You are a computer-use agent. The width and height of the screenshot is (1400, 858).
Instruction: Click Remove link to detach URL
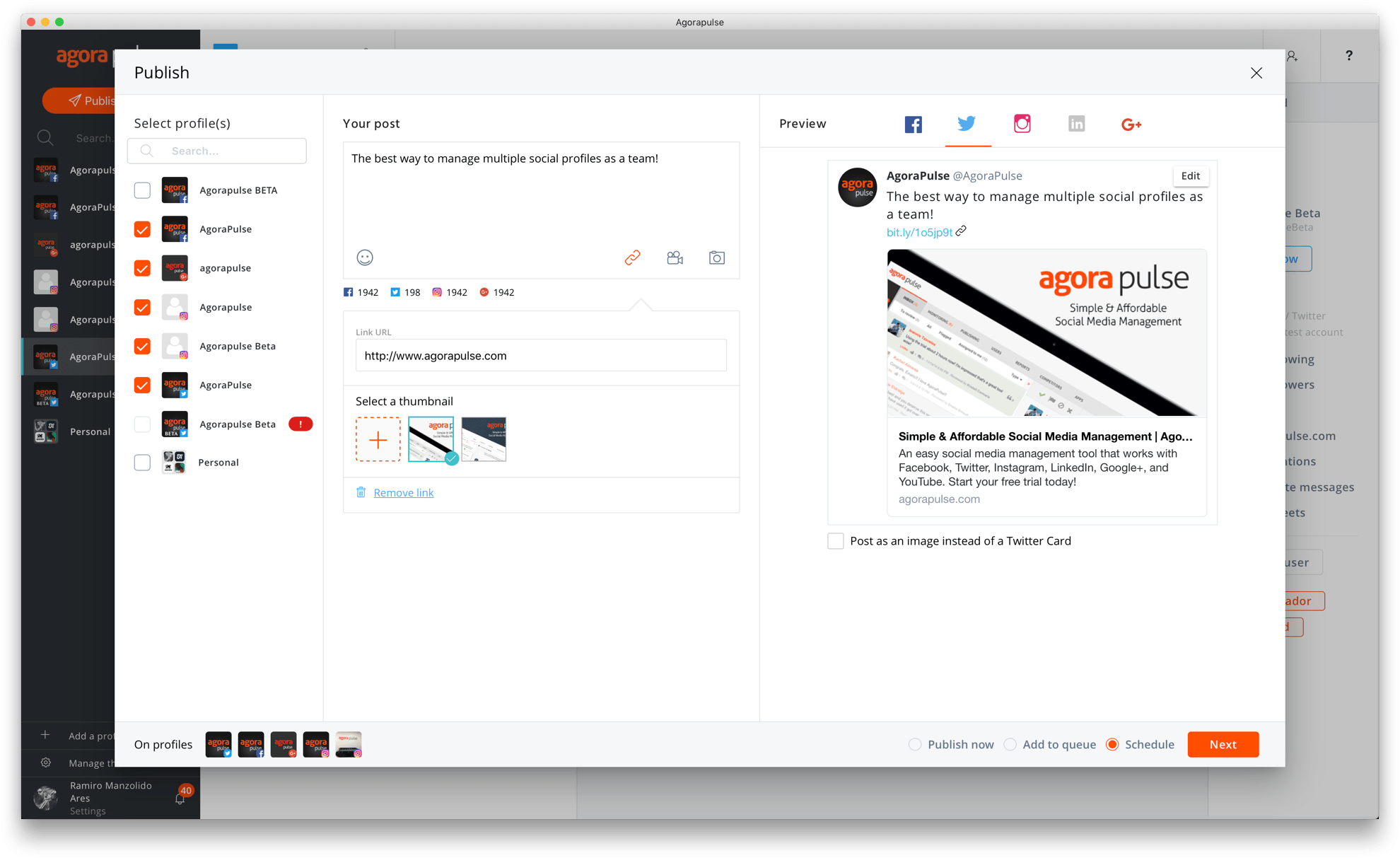pos(404,492)
